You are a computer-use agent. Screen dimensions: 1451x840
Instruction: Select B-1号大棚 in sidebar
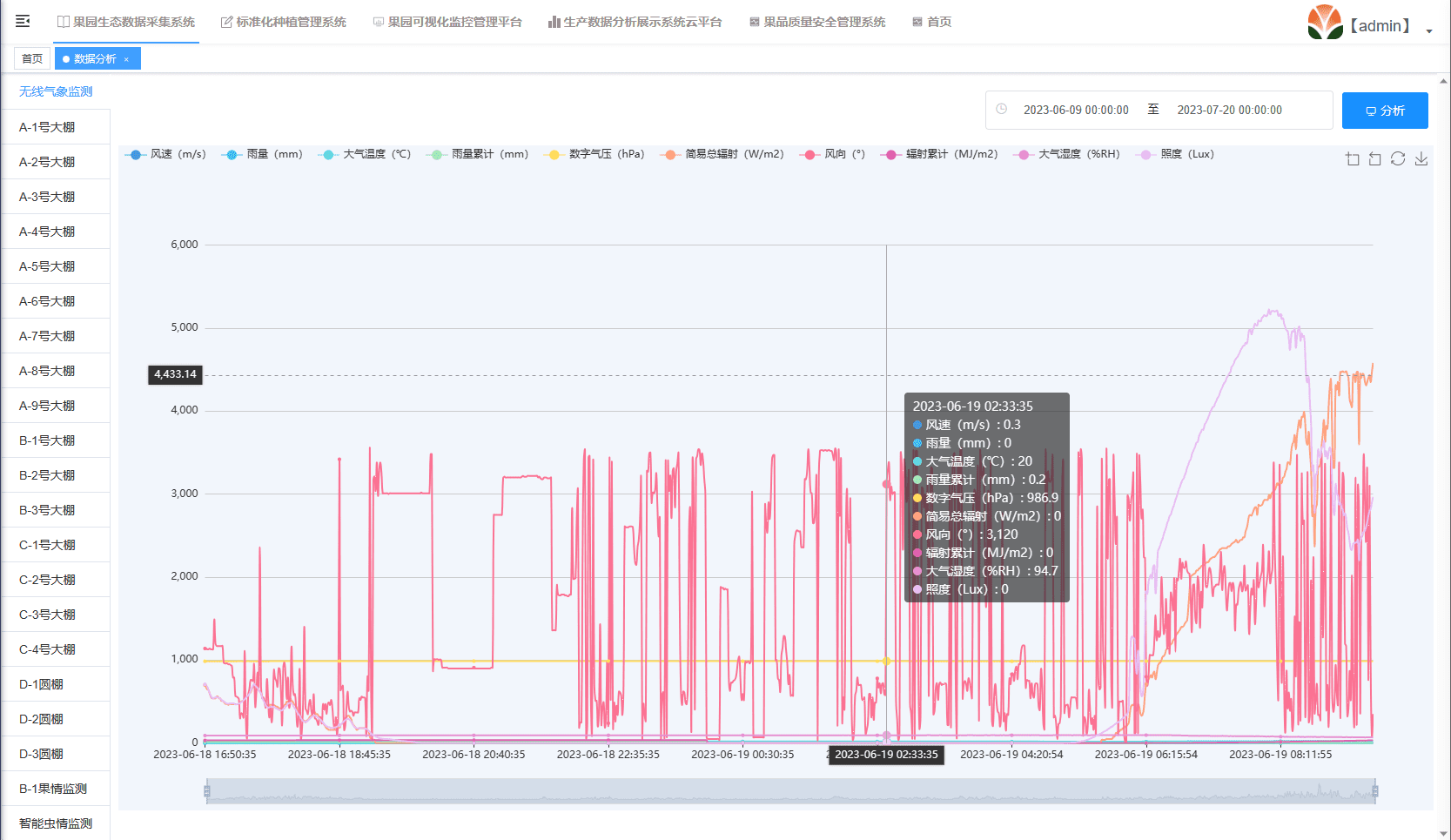click(x=56, y=440)
